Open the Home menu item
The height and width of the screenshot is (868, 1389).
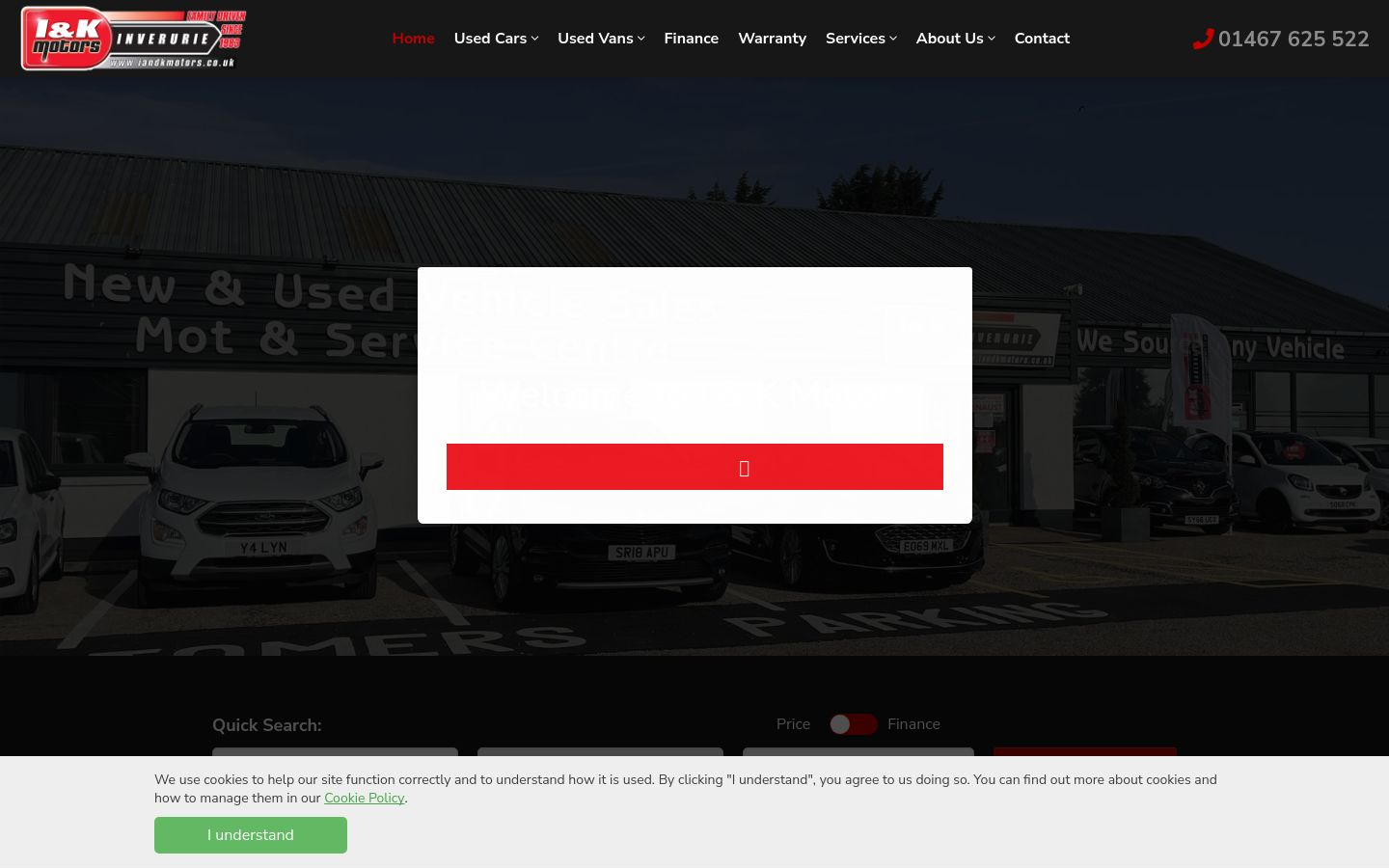(413, 39)
